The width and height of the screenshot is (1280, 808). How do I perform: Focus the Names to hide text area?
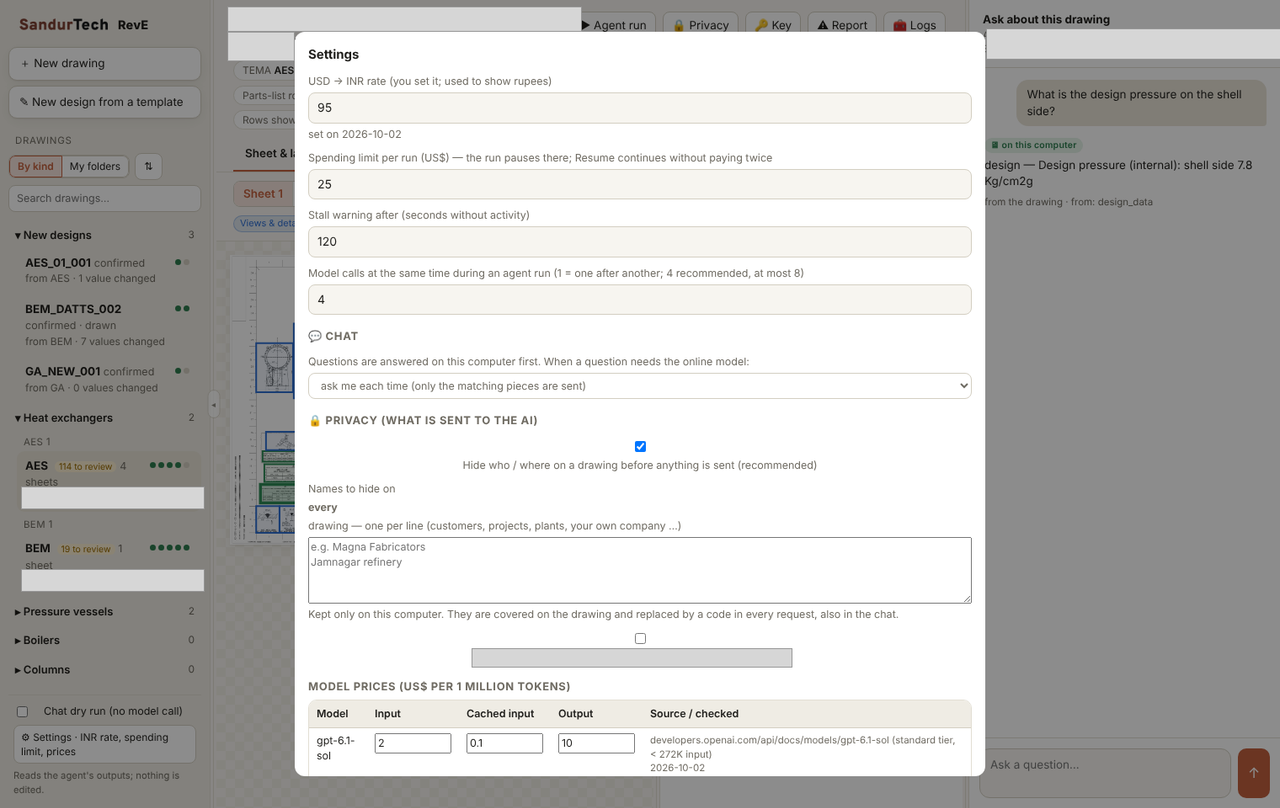640,570
